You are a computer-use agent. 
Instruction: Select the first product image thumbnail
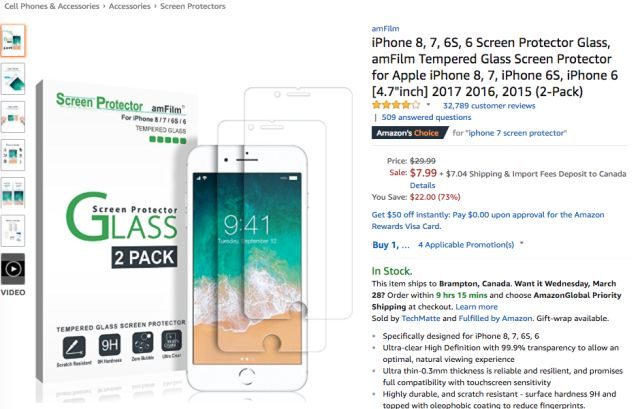click(13, 40)
